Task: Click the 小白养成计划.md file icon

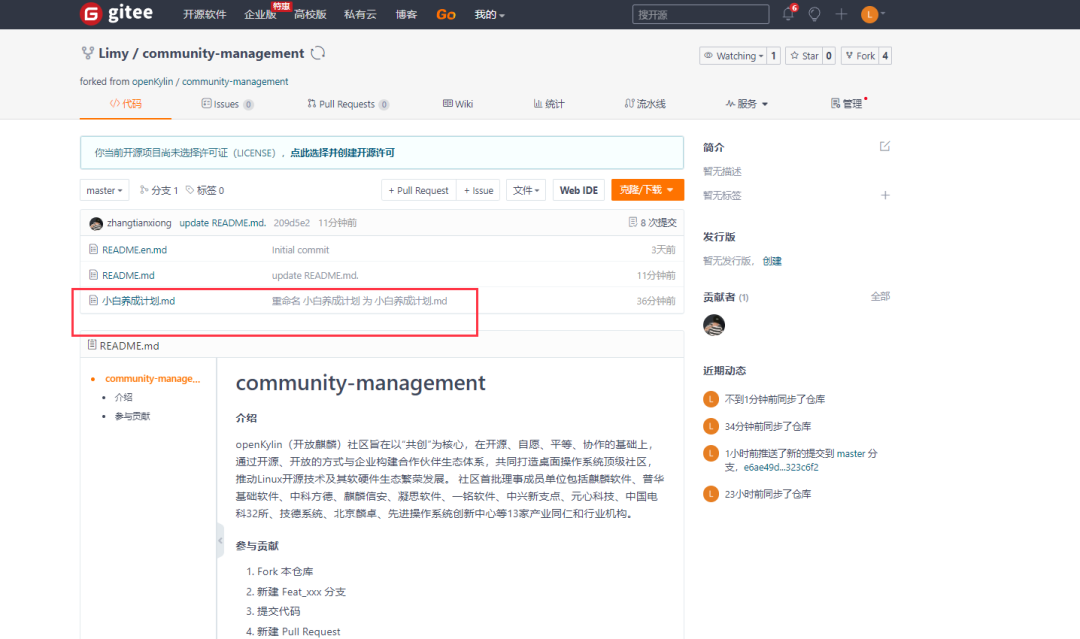Action: point(93,300)
